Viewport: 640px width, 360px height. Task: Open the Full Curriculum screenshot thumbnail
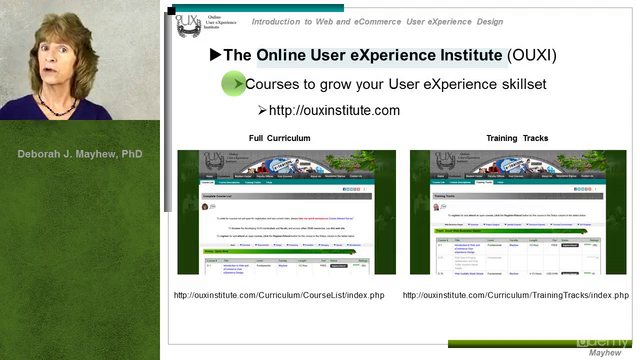click(x=287, y=212)
